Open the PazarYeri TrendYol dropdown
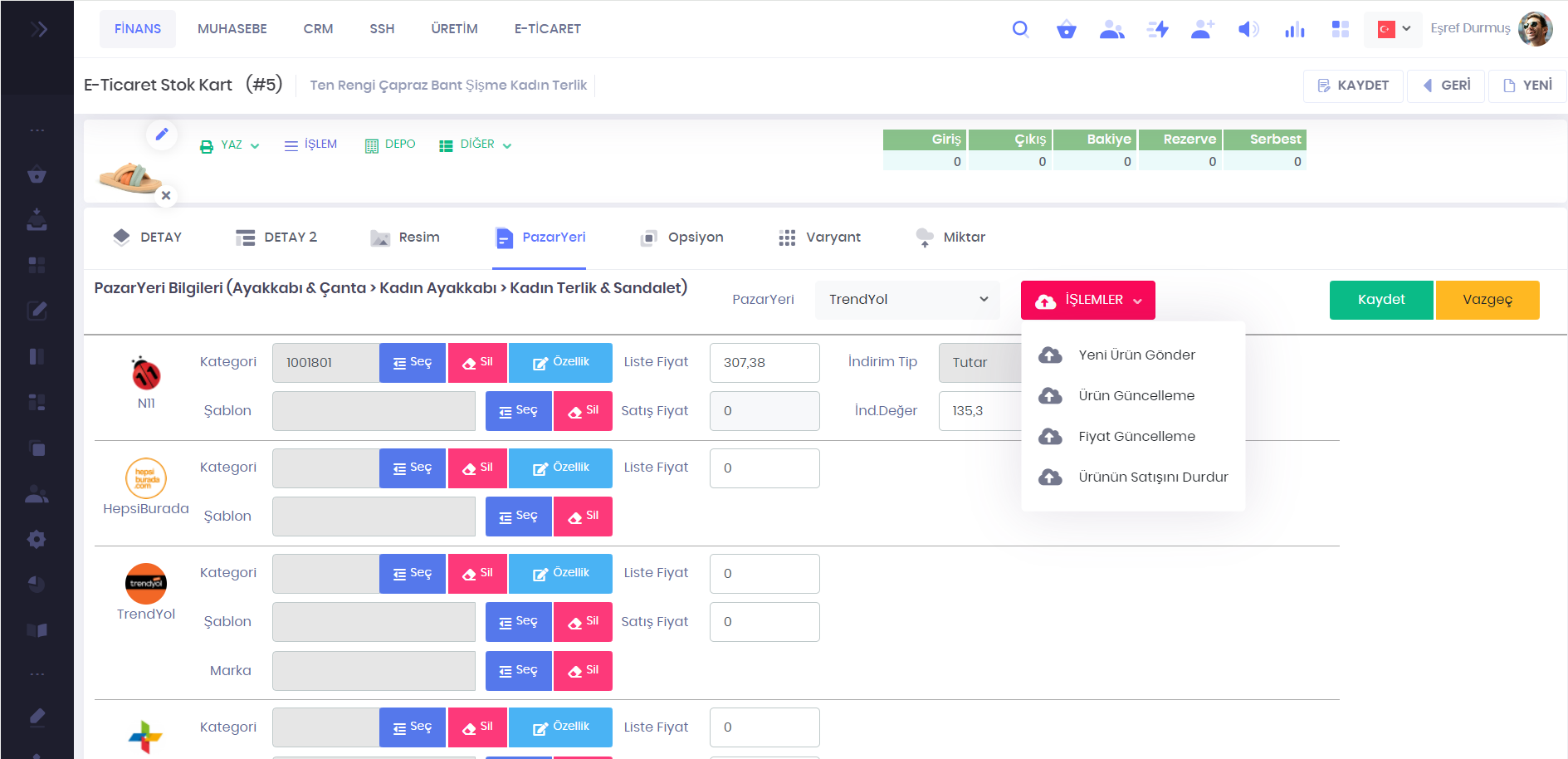The image size is (1568, 759). [907, 300]
